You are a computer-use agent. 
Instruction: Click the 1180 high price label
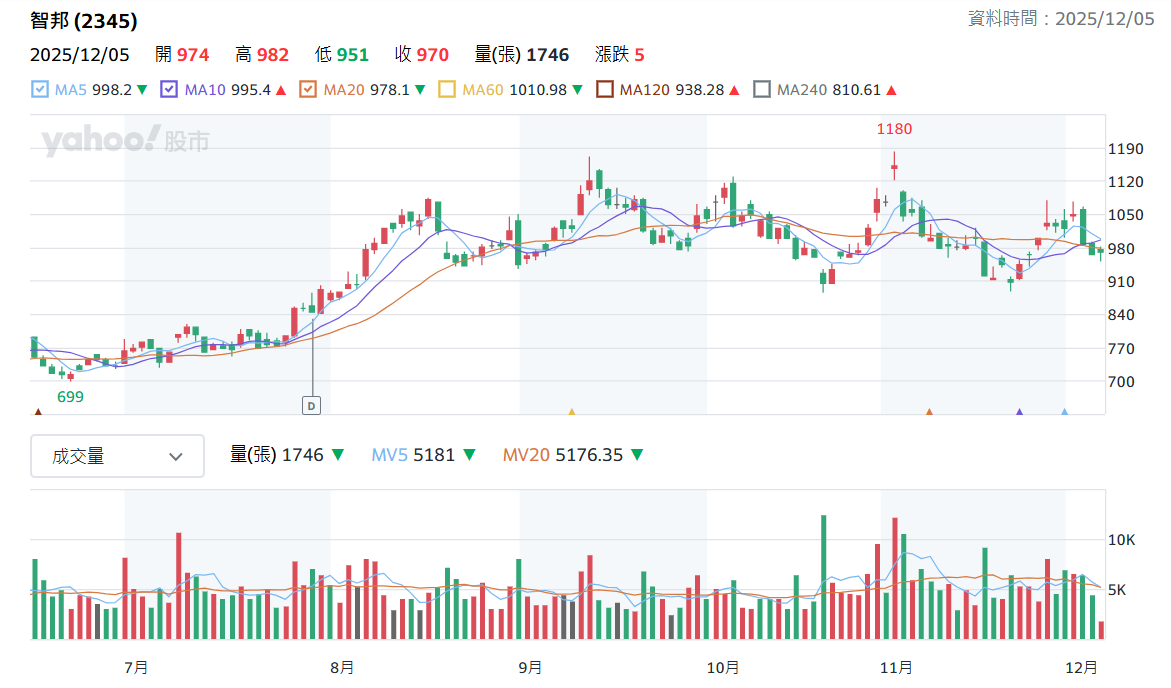click(x=894, y=129)
